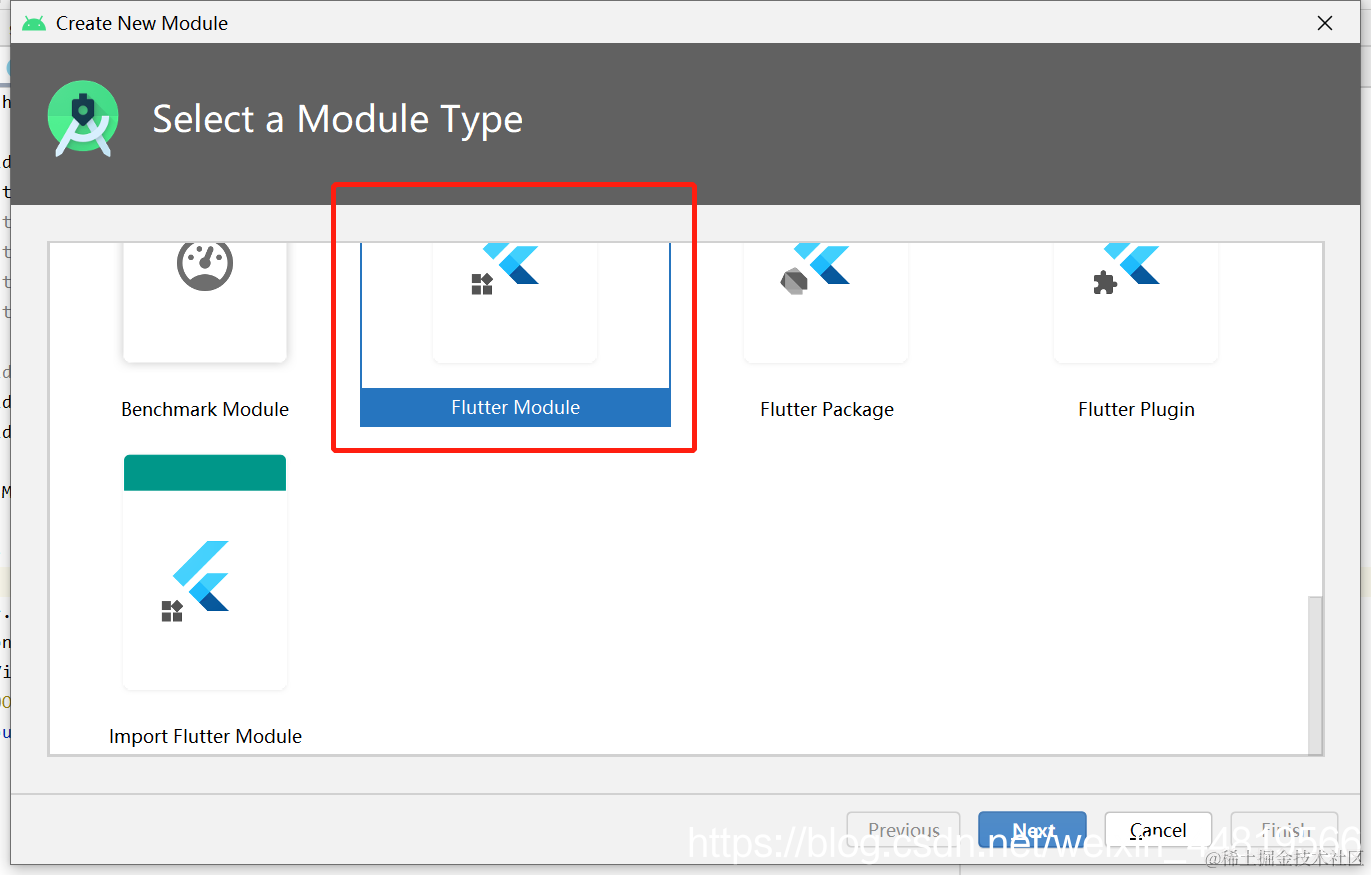Click the module list vertical scrollbar
This screenshot has height=875, width=1371.
(1315, 675)
